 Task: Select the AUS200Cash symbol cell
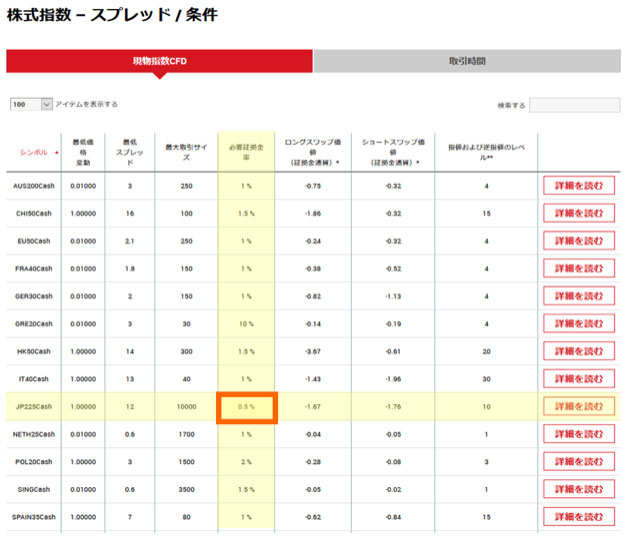coord(34,186)
